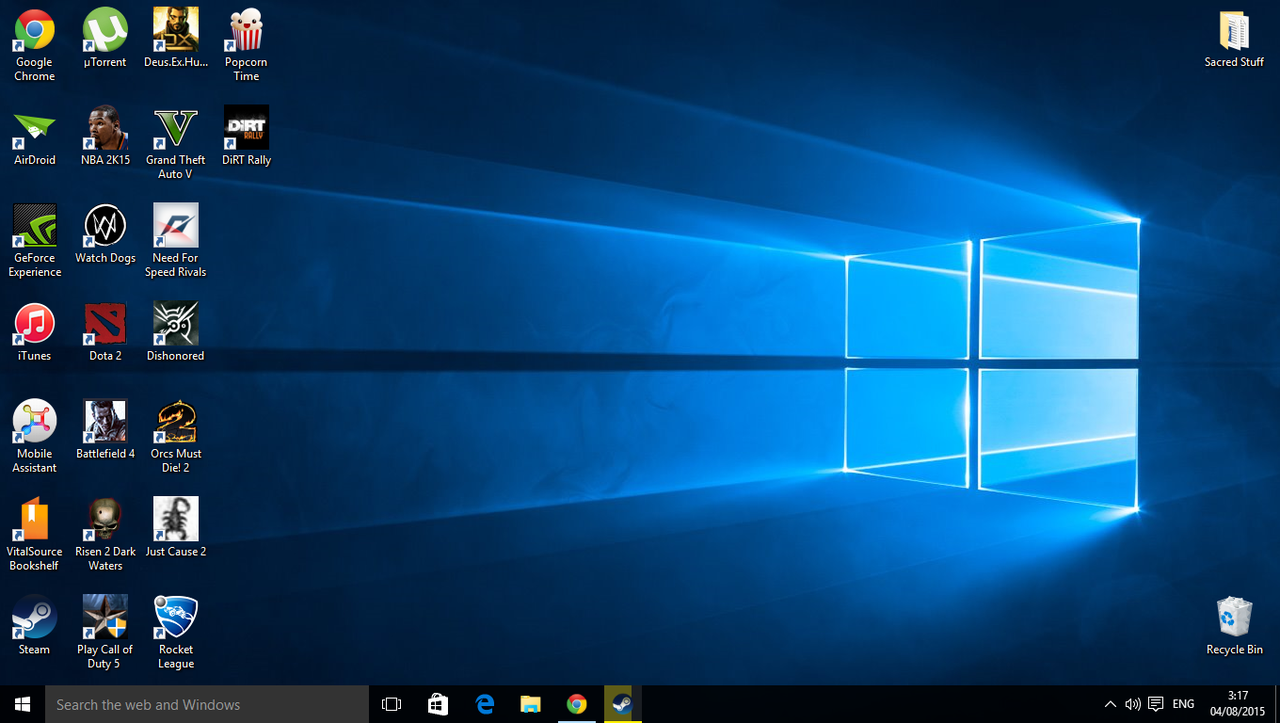Select the Dota 2 desktop icon
Screen dimensions: 1280x723
[x=105, y=332]
